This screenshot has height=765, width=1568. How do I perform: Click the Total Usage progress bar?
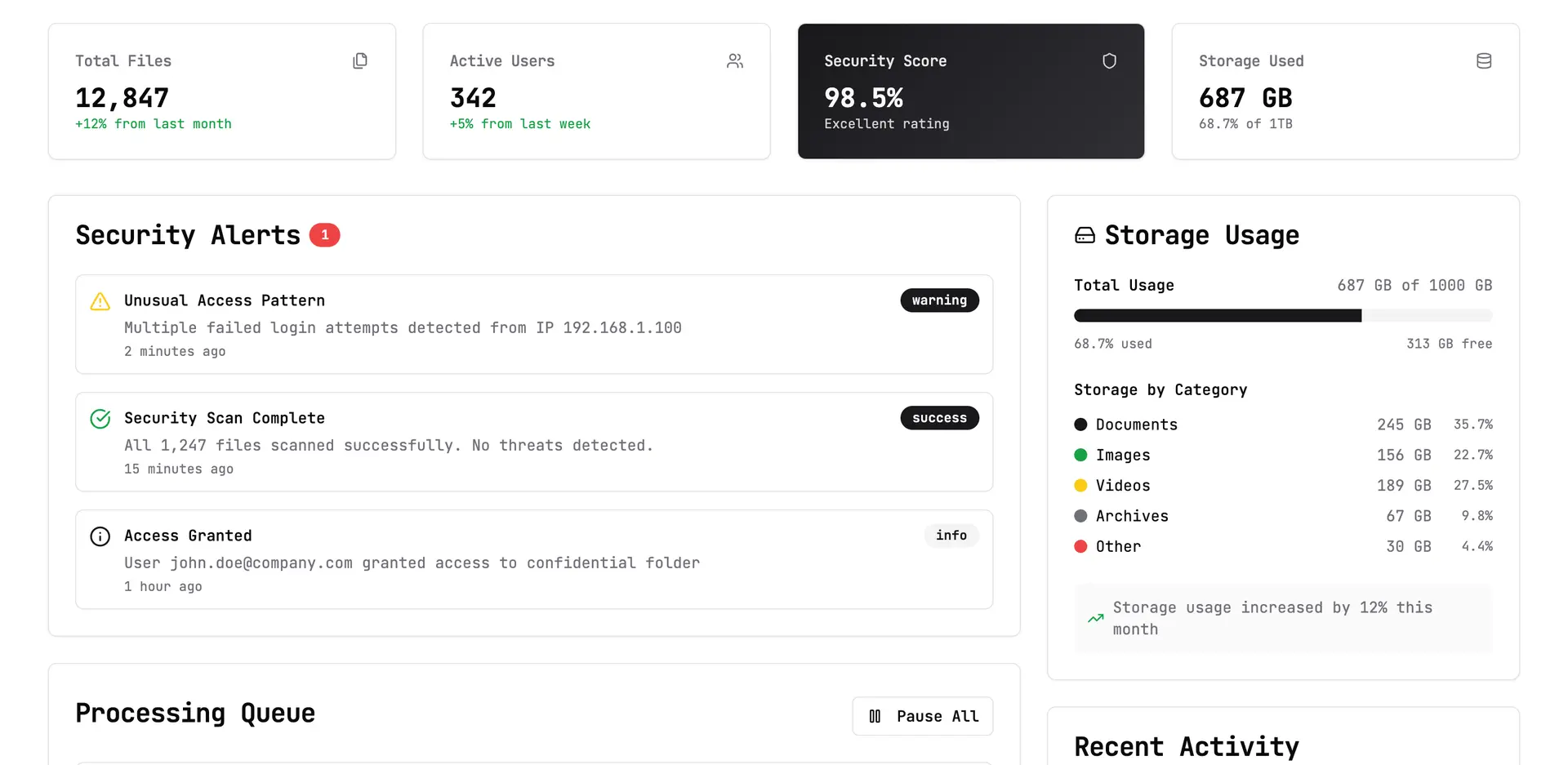tap(1282, 316)
